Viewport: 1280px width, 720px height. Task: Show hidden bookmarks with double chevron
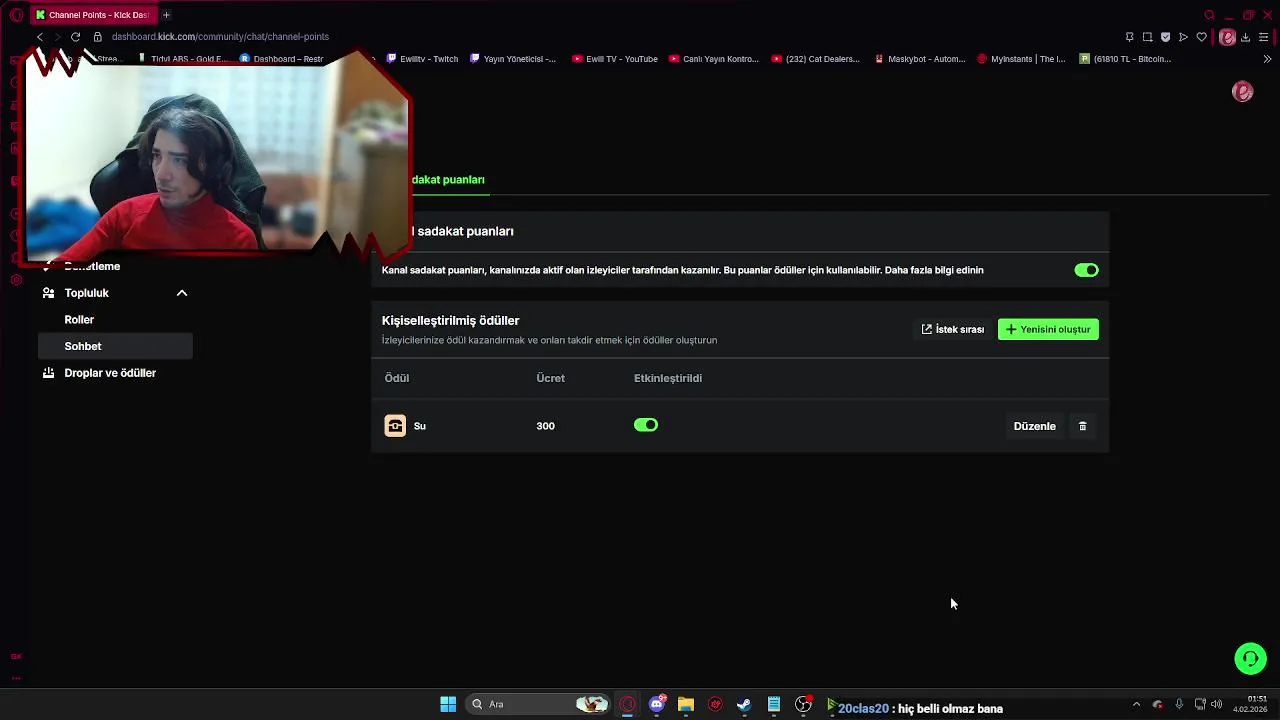1267,59
